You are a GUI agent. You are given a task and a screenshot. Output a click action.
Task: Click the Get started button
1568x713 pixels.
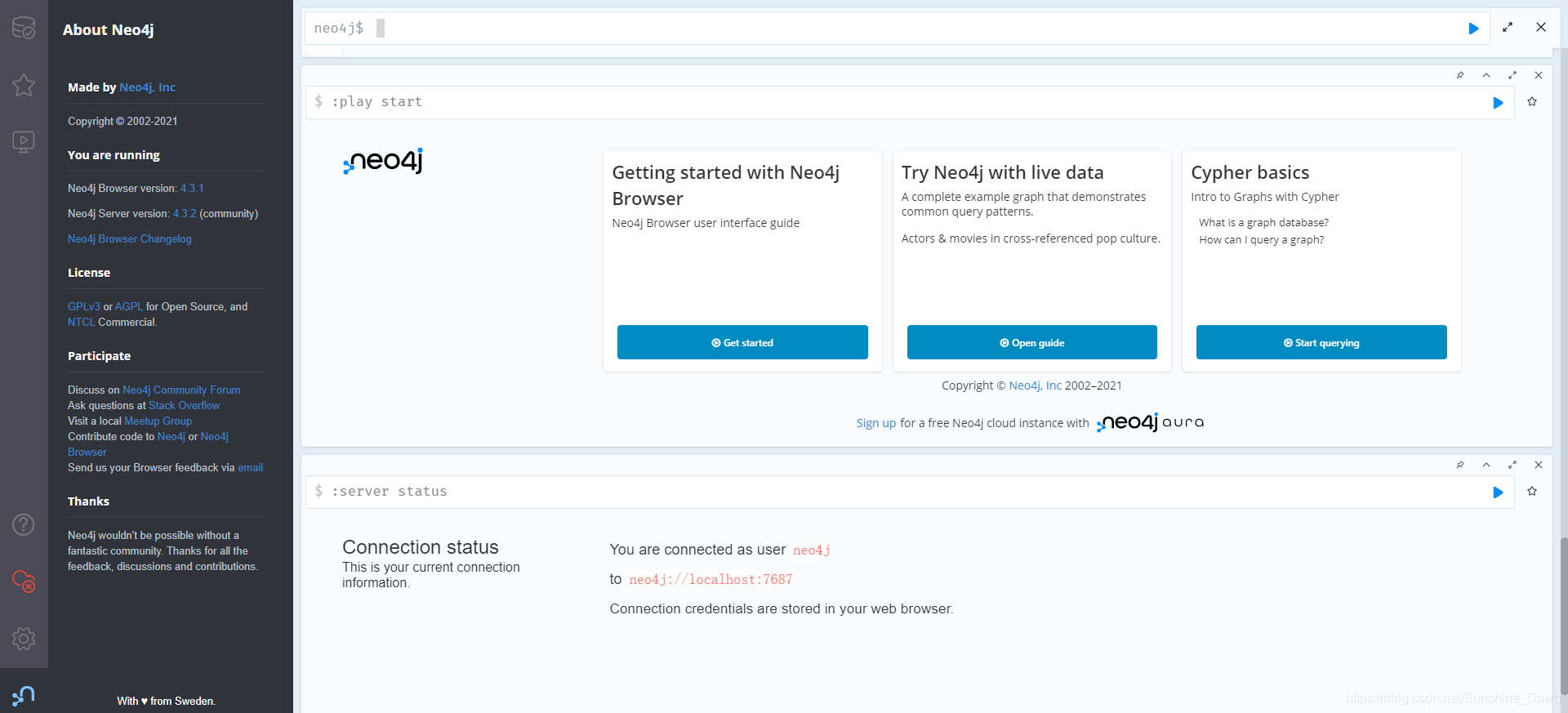742,342
